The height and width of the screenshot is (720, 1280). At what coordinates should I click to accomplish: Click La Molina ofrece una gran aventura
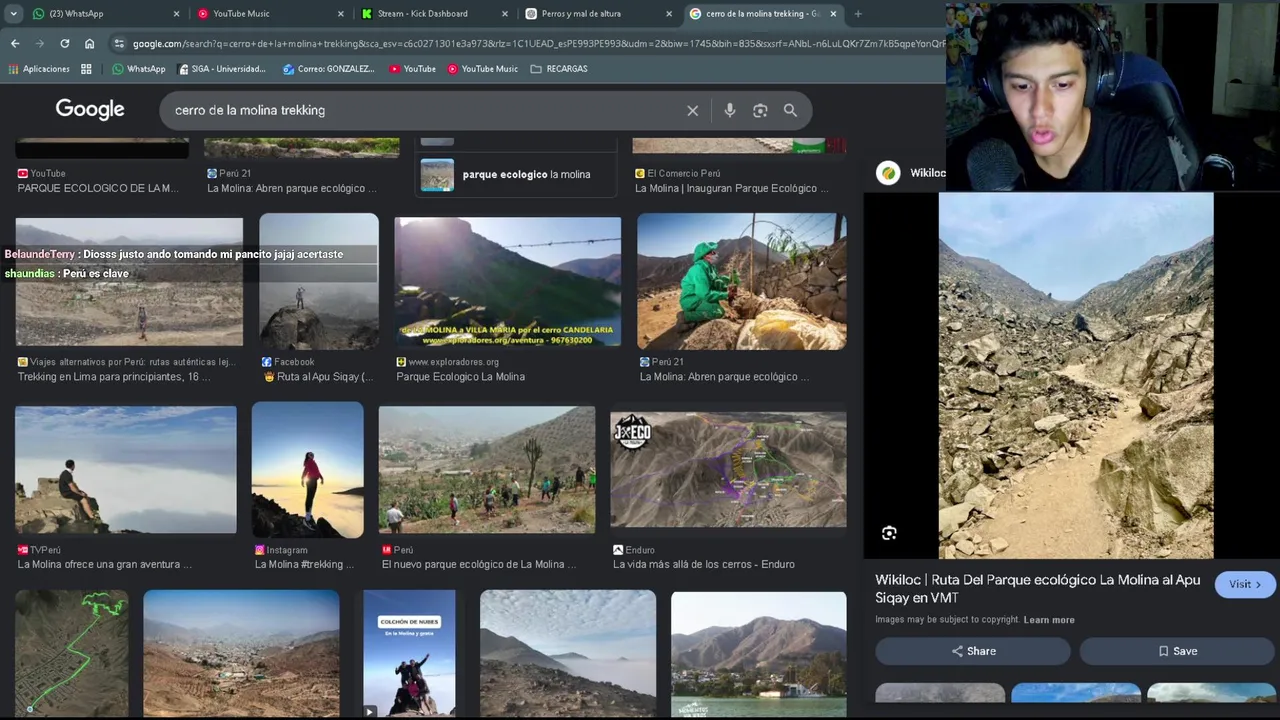[x=104, y=564]
